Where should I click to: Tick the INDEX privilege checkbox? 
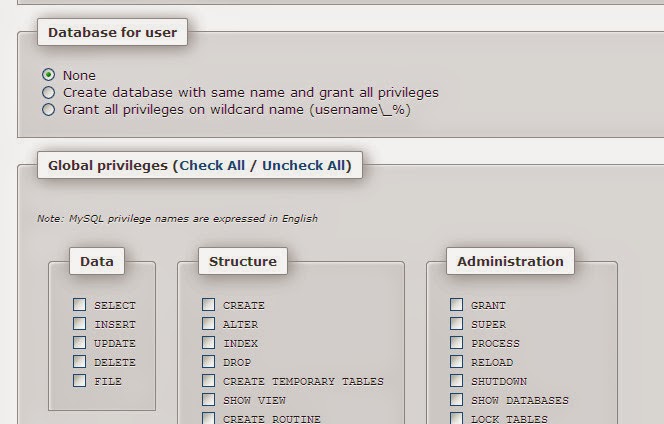click(208, 343)
